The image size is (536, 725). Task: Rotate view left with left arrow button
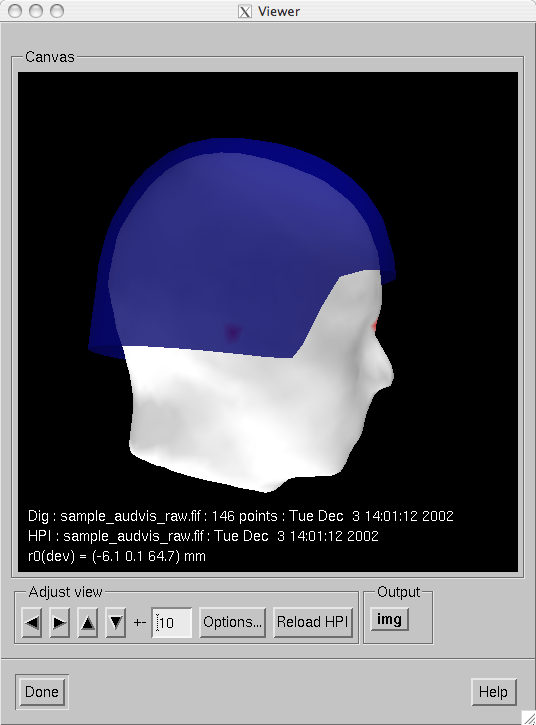coord(32,622)
